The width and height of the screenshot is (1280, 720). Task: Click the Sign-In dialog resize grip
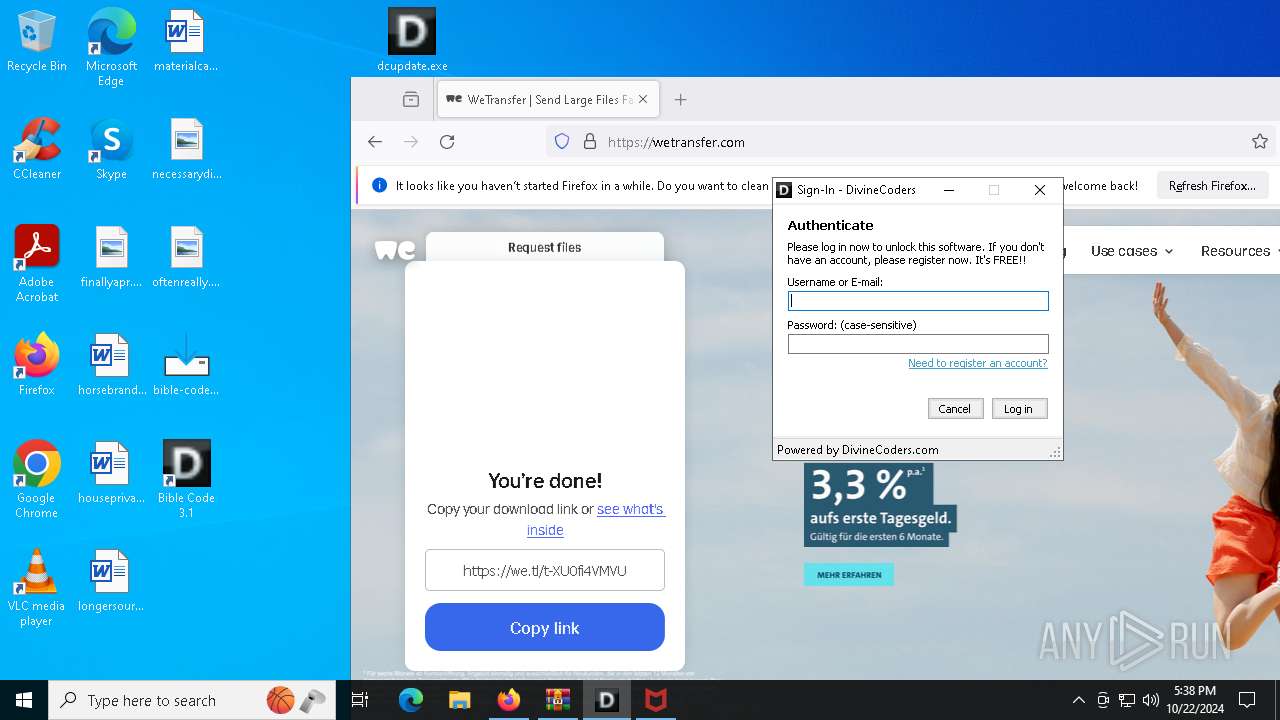[1054, 452]
